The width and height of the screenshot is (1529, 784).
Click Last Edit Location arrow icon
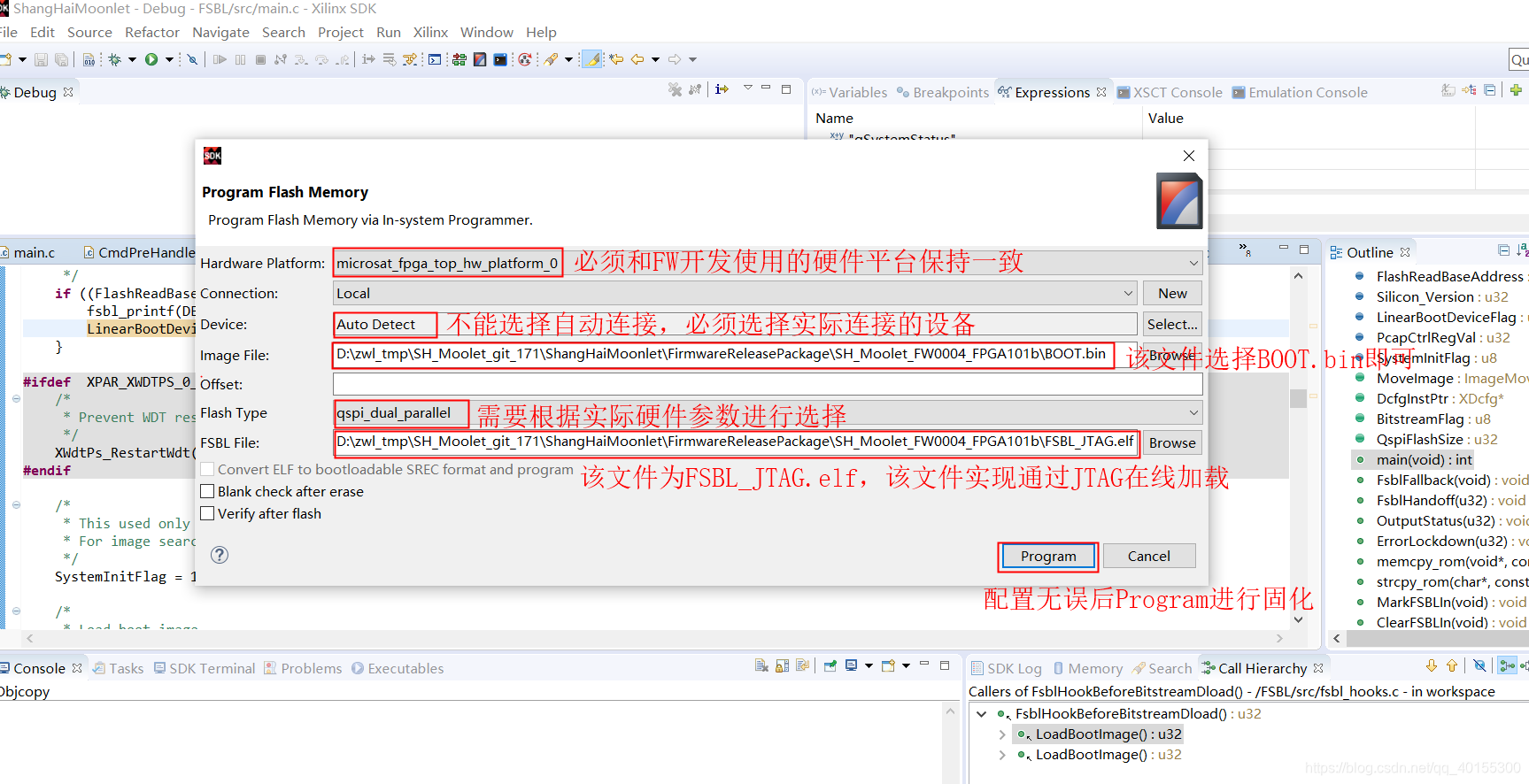pos(616,59)
